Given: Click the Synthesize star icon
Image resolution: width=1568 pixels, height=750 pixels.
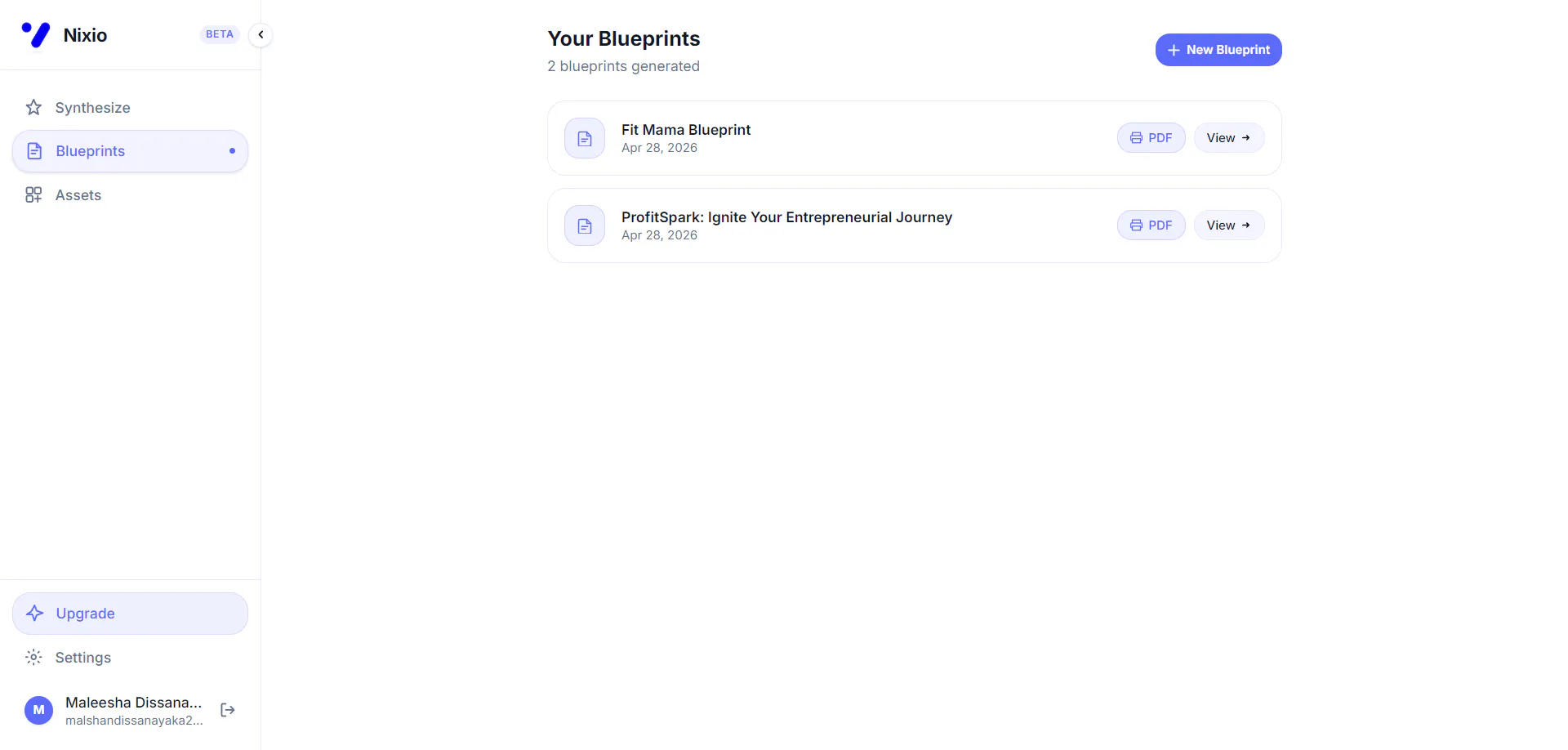Looking at the screenshot, I should [33, 108].
